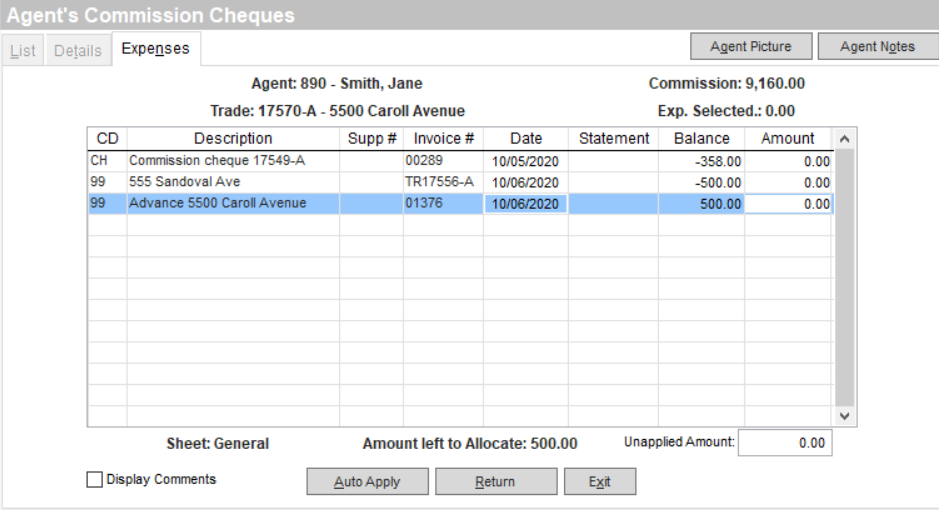Click the Agent Picture button
This screenshot has width=939, height=511.
750,46
